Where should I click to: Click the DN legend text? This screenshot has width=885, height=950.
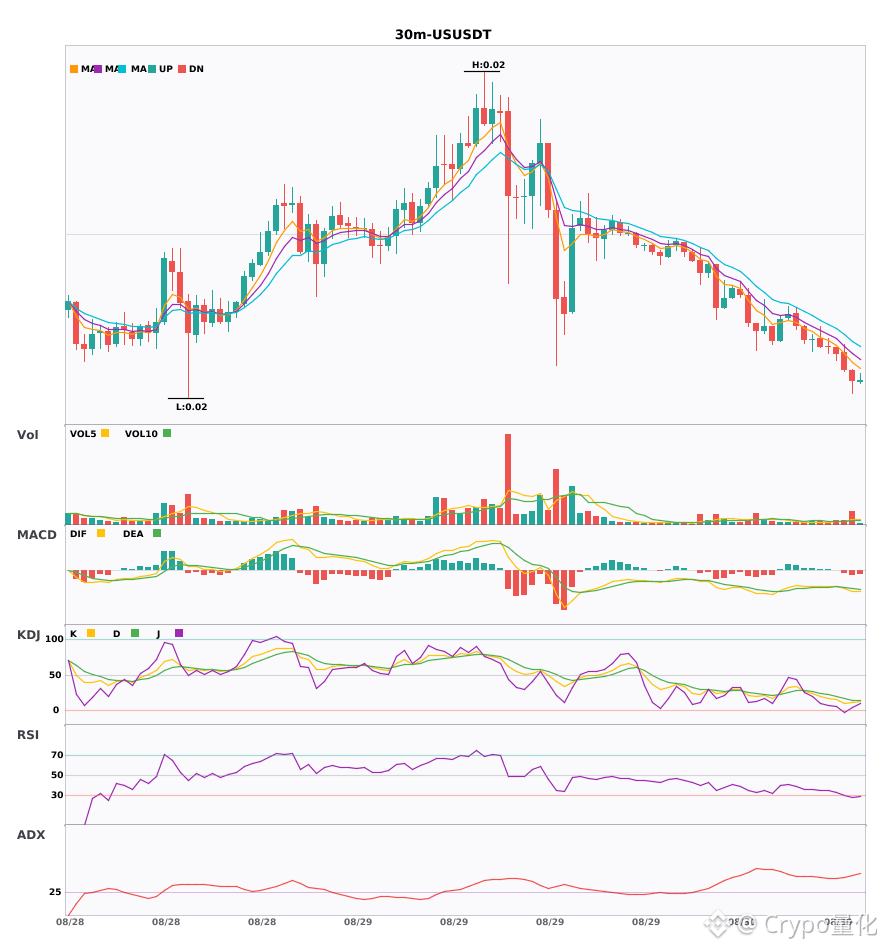(x=196, y=69)
